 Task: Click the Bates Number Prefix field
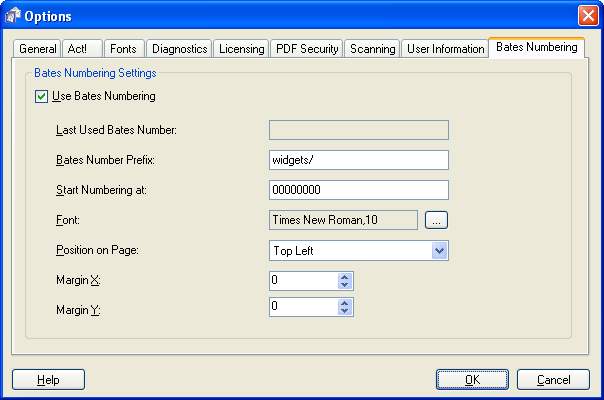pos(358,160)
